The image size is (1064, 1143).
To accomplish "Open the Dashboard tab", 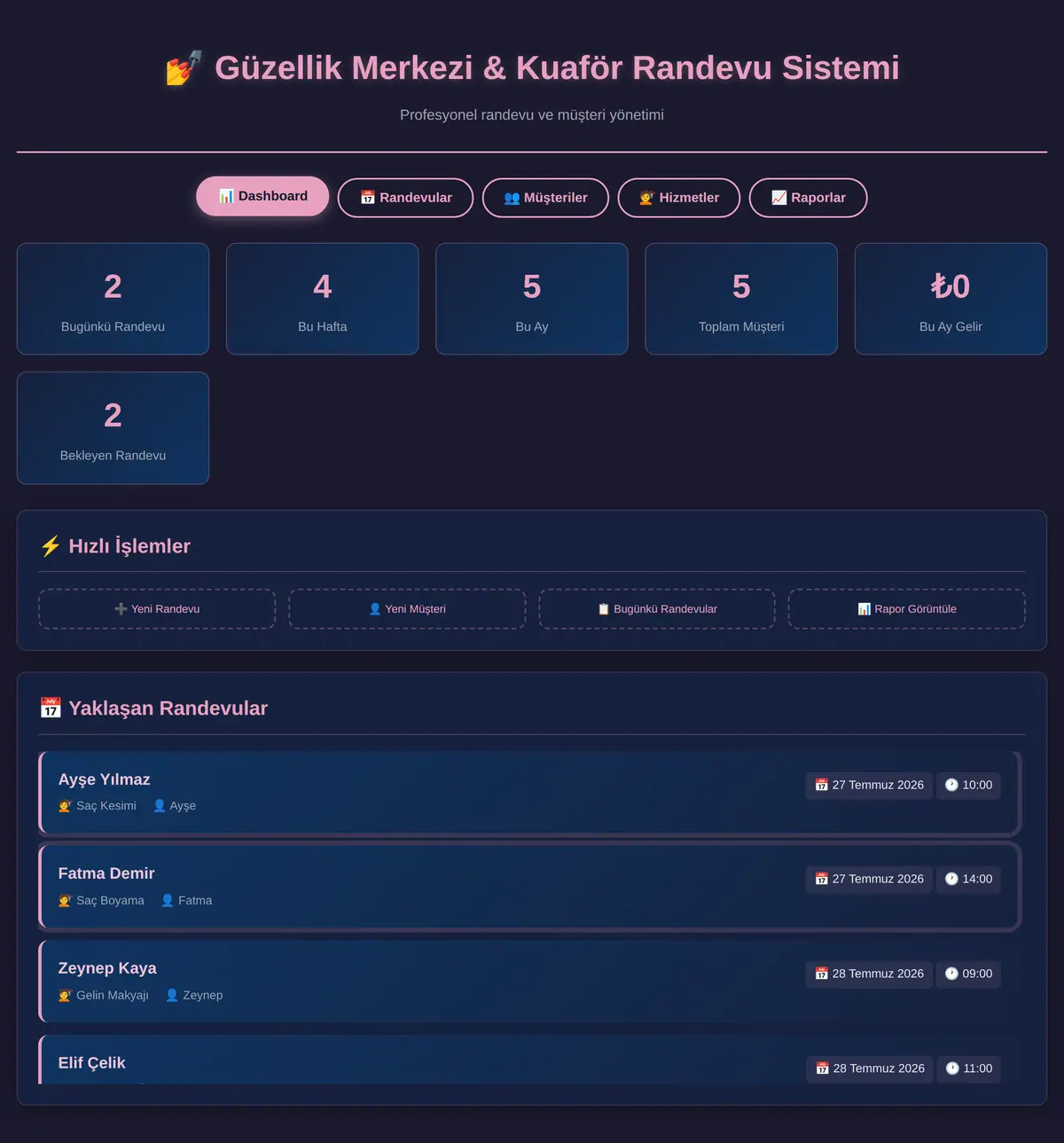I will [x=262, y=196].
